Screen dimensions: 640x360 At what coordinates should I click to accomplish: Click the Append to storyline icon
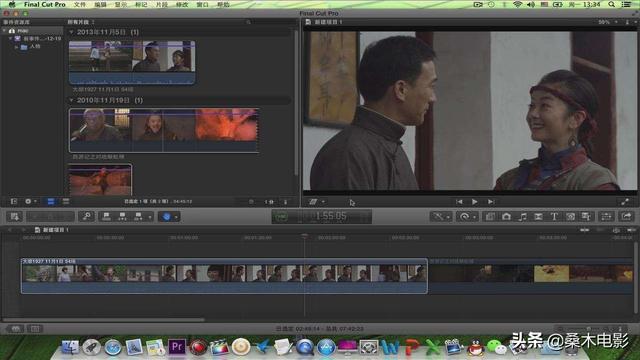coord(138,216)
